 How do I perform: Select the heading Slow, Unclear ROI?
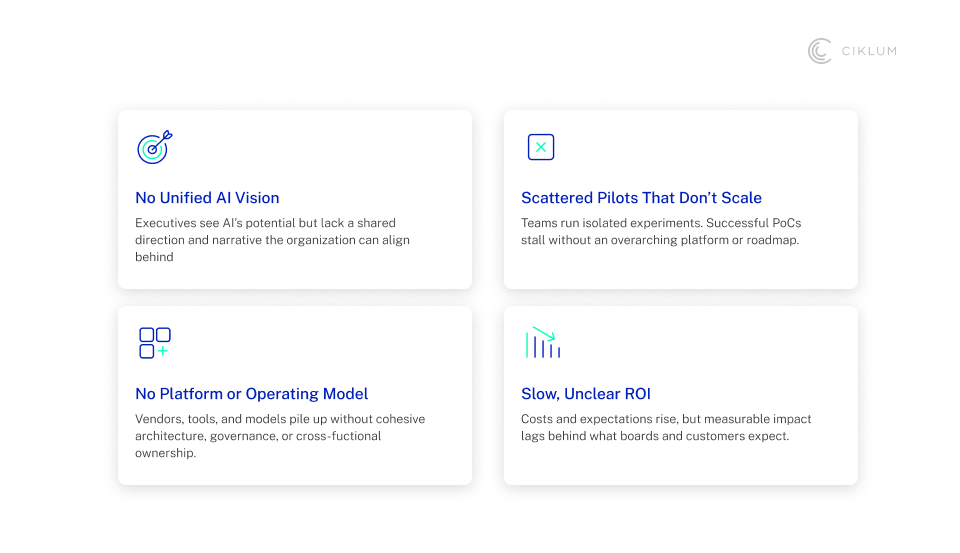coord(586,394)
